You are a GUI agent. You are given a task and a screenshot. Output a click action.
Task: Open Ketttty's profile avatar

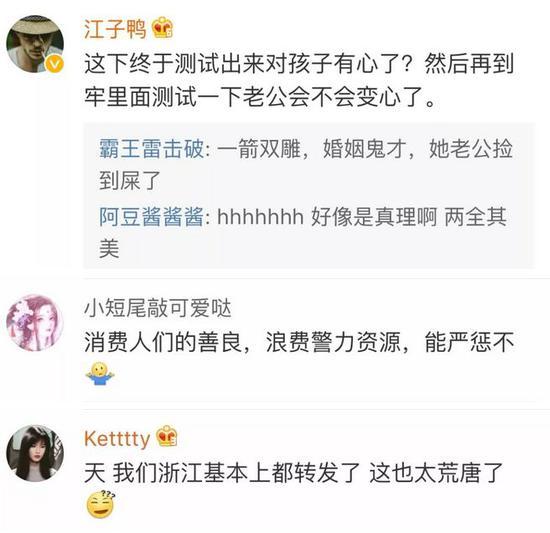35,453
